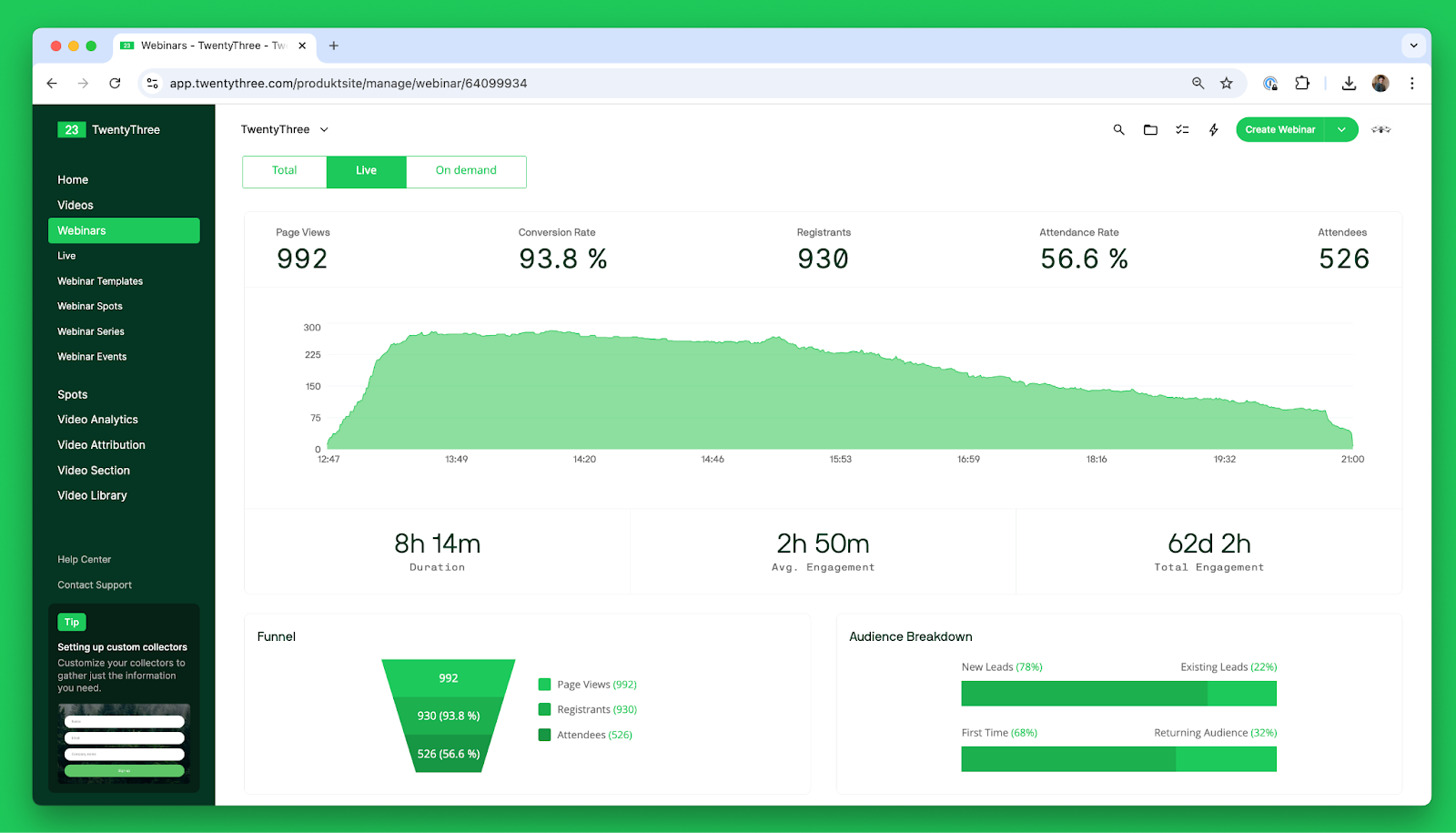Toggle the Registrants legend square
1456x833 pixels.
pos(544,709)
